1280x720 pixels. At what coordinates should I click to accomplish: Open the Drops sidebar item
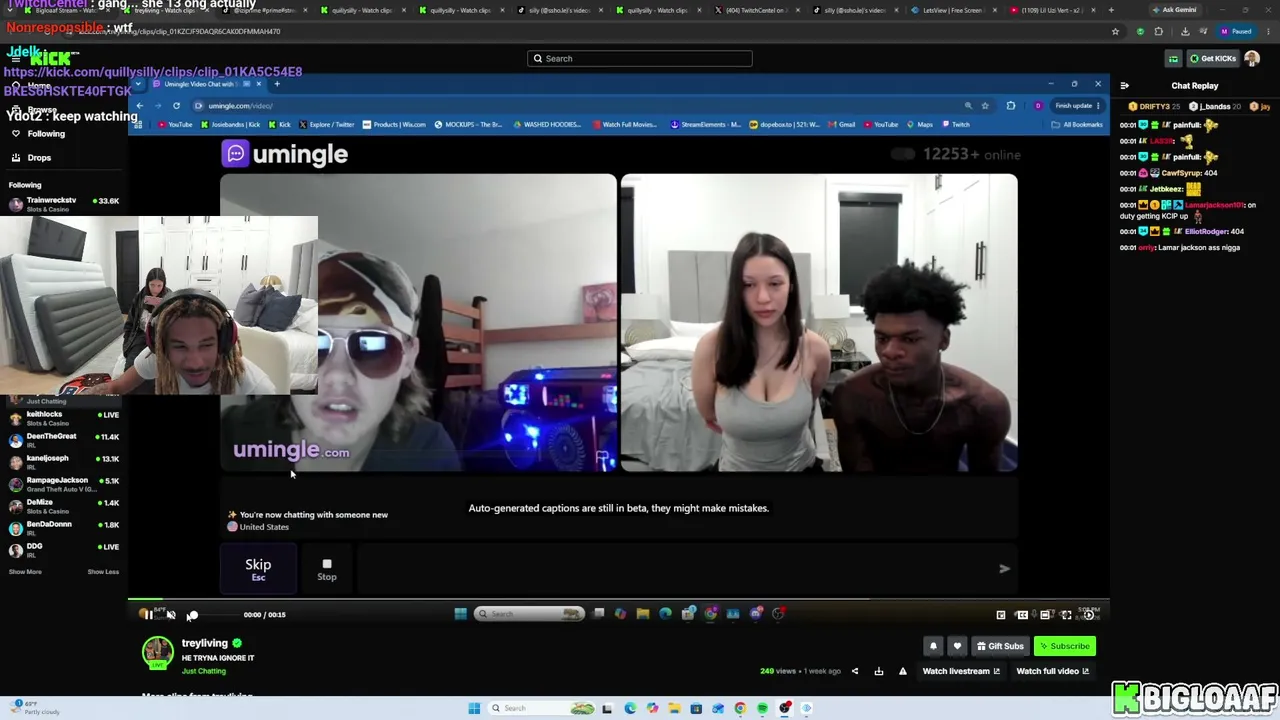32,157
